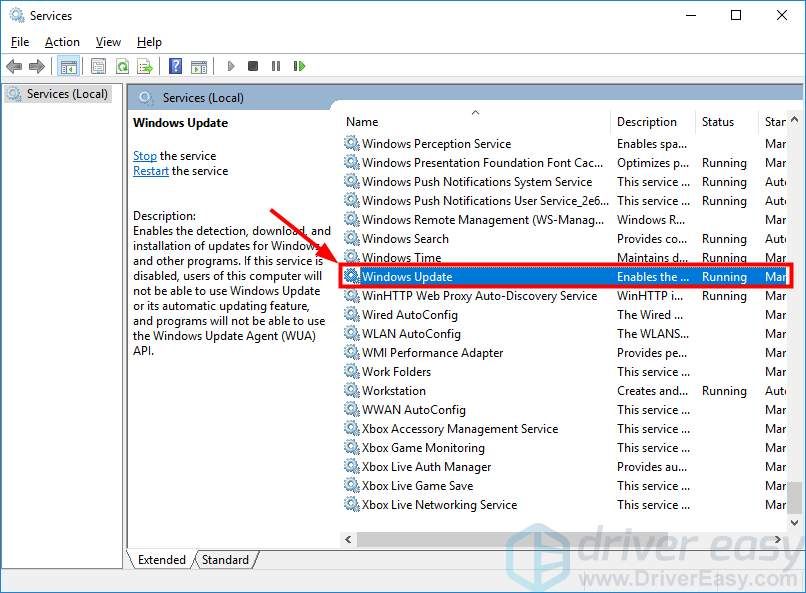Image resolution: width=806 pixels, height=593 pixels.
Task: Click the Back arrow in the toolbar
Action: pyautogui.click(x=14, y=66)
